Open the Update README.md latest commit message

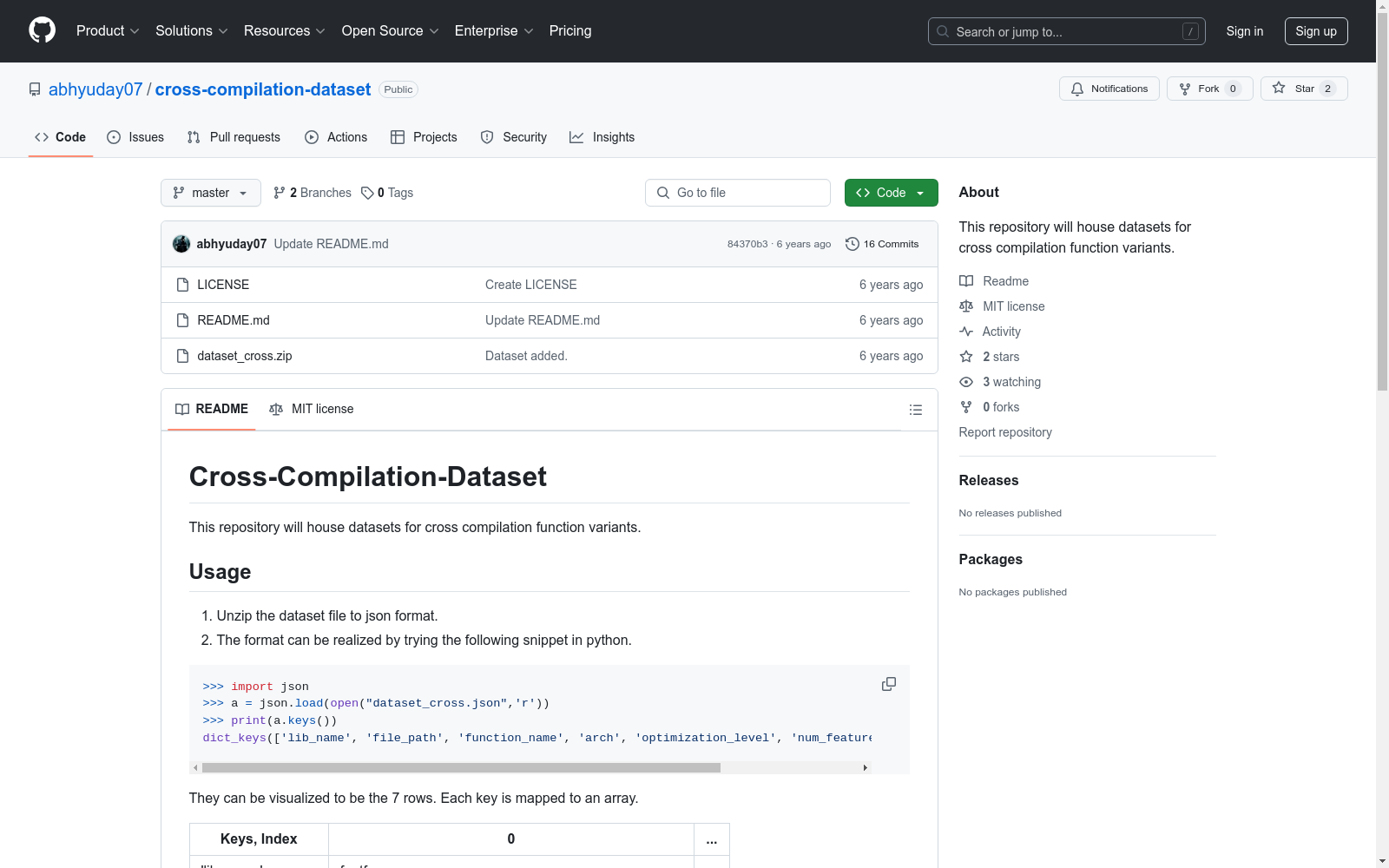pos(331,244)
